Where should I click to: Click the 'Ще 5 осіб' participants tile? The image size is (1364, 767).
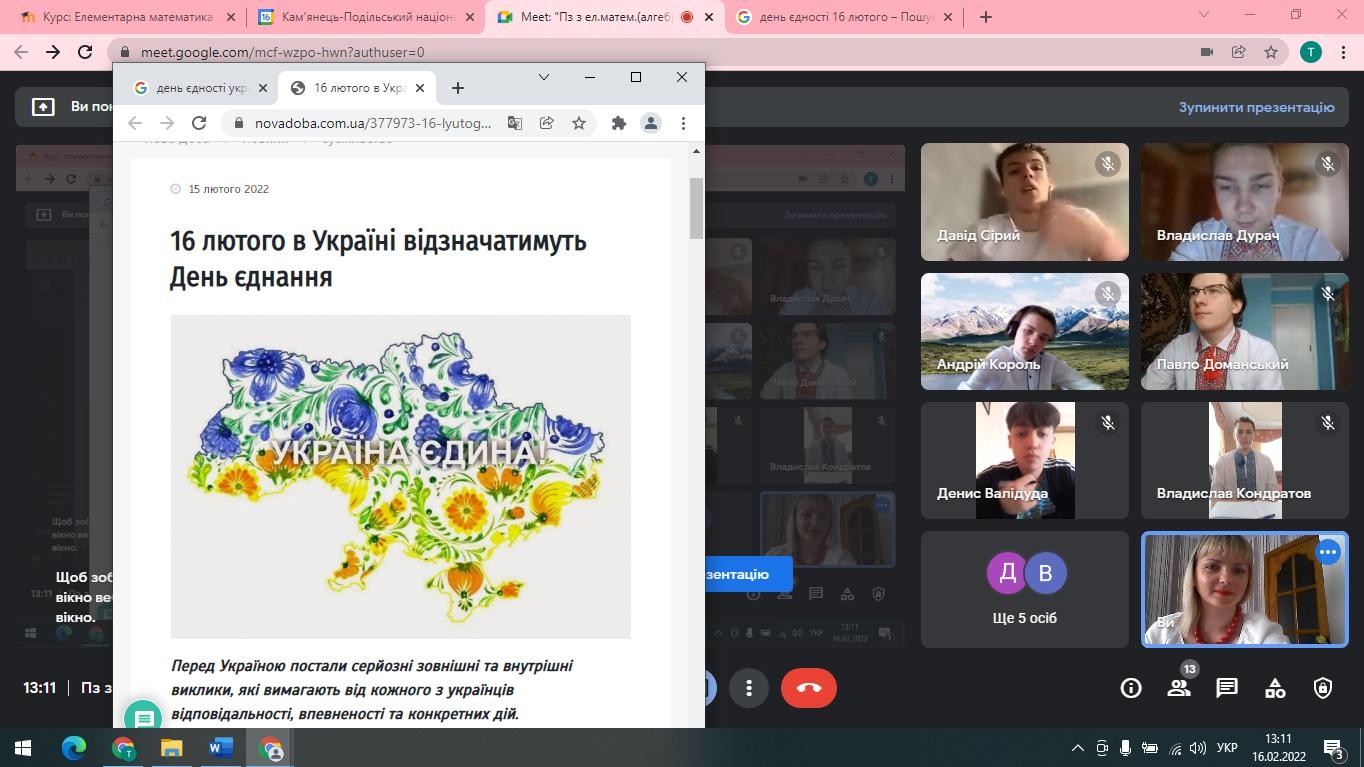pyautogui.click(x=1024, y=589)
